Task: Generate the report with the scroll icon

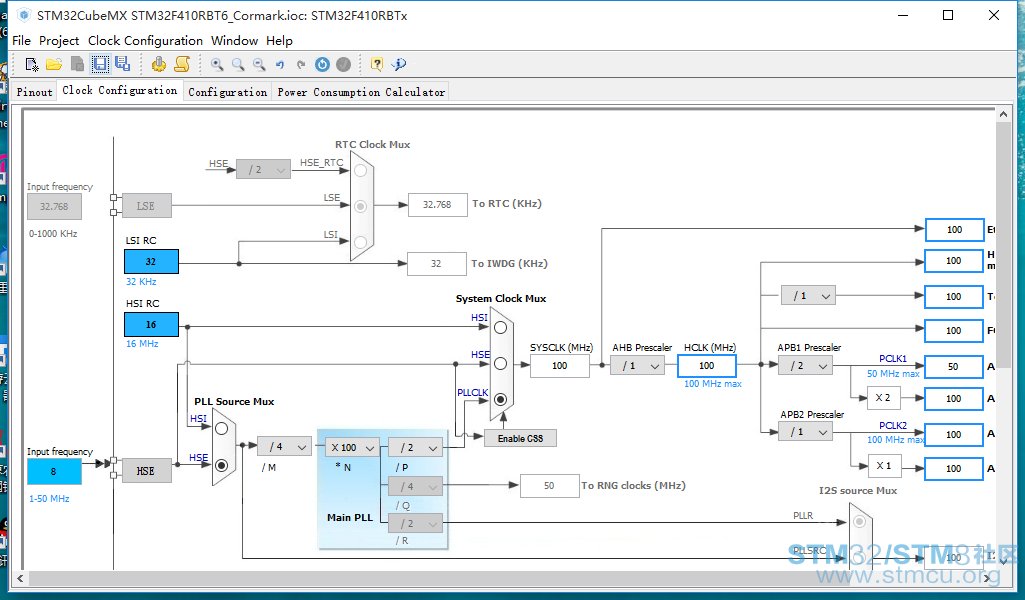Action: (x=182, y=64)
